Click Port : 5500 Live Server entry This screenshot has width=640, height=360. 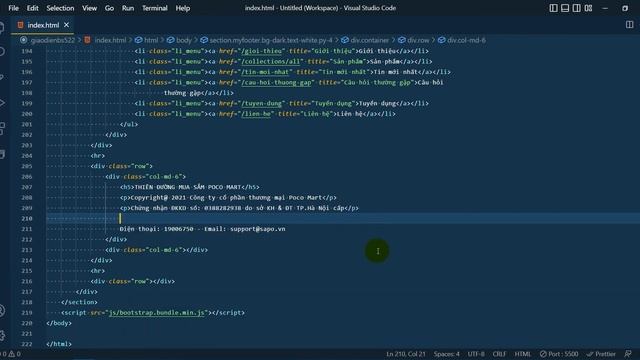pos(559,354)
